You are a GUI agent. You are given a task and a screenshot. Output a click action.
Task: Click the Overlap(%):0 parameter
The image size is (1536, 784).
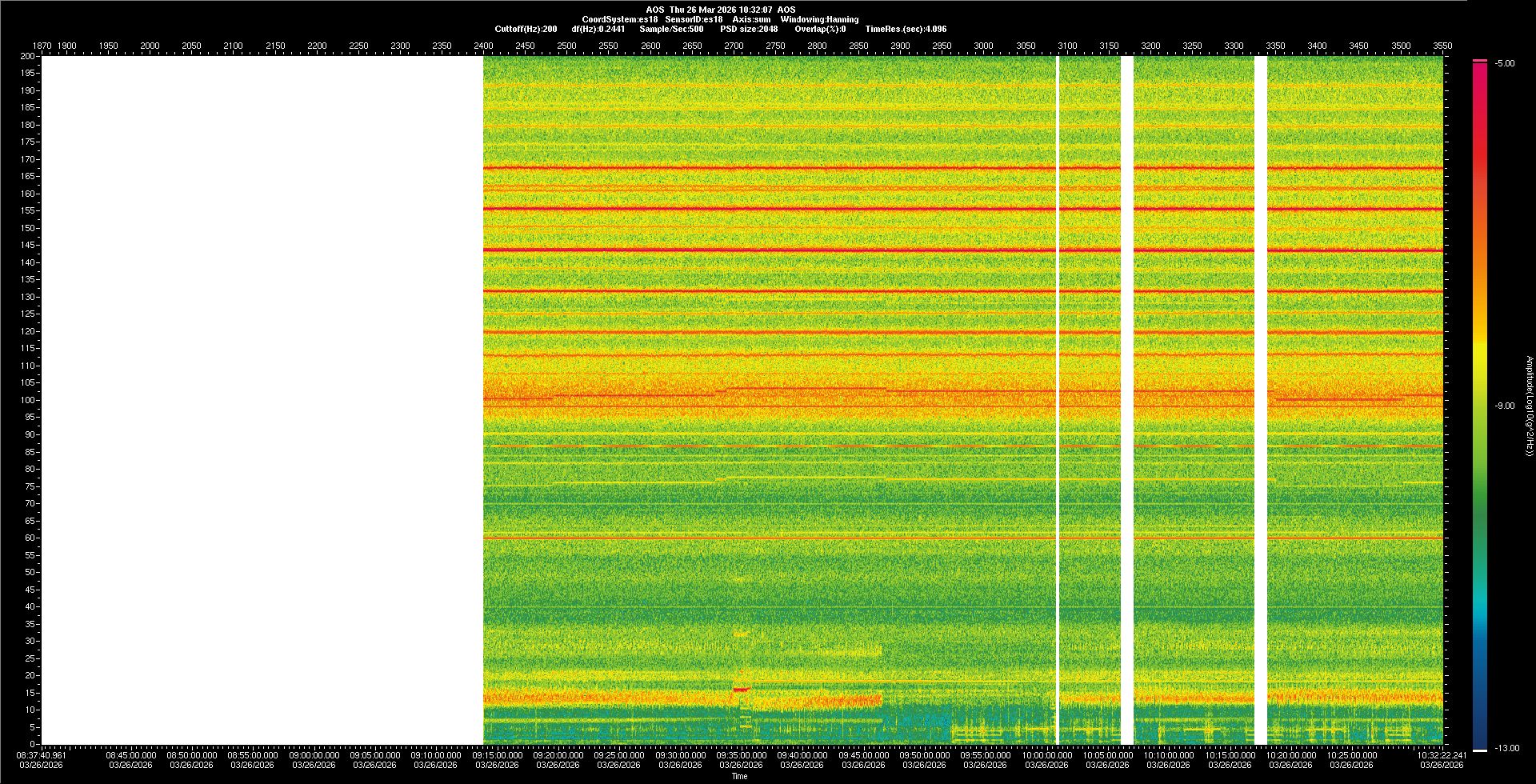coord(820,29)
